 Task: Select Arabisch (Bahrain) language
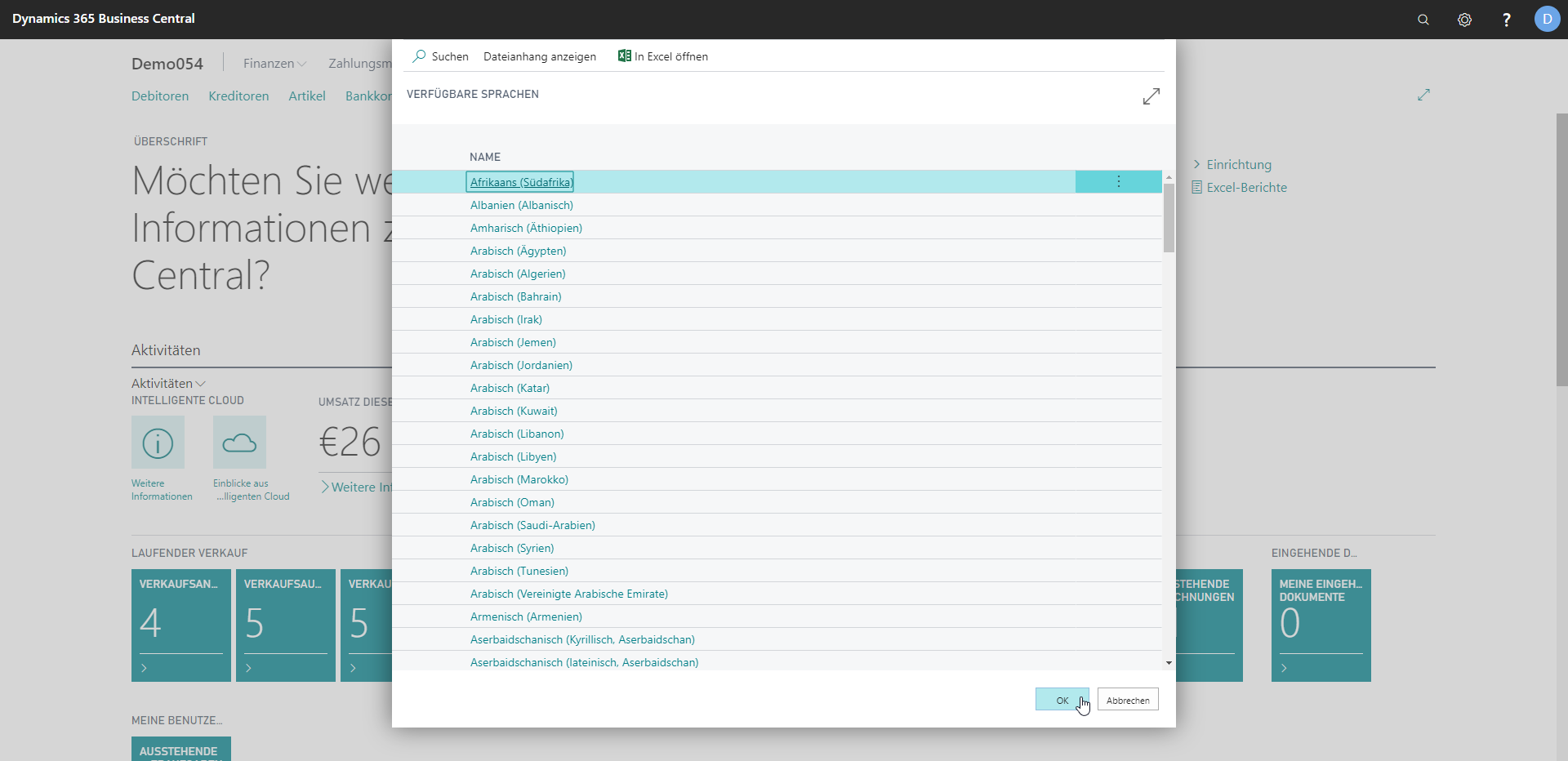pos(516,296)
